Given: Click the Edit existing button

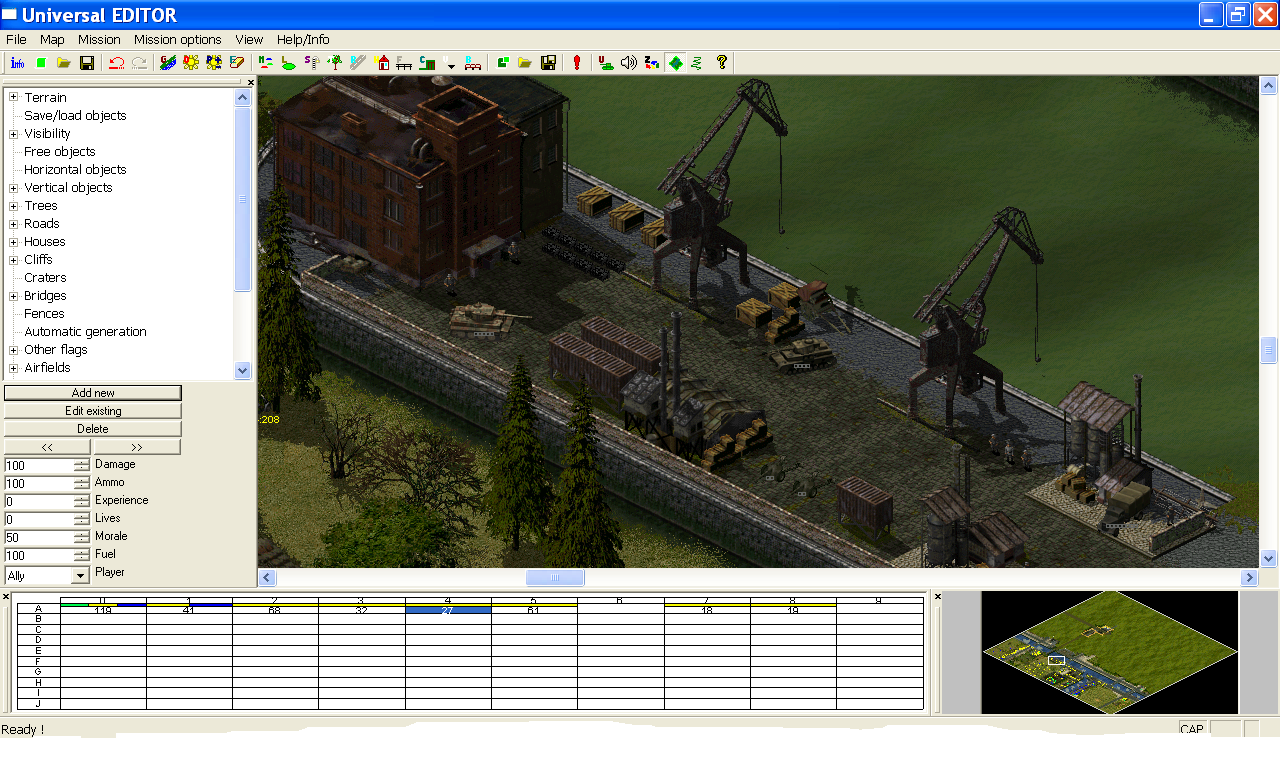Looking at the screenshot, I should [93, 411].
